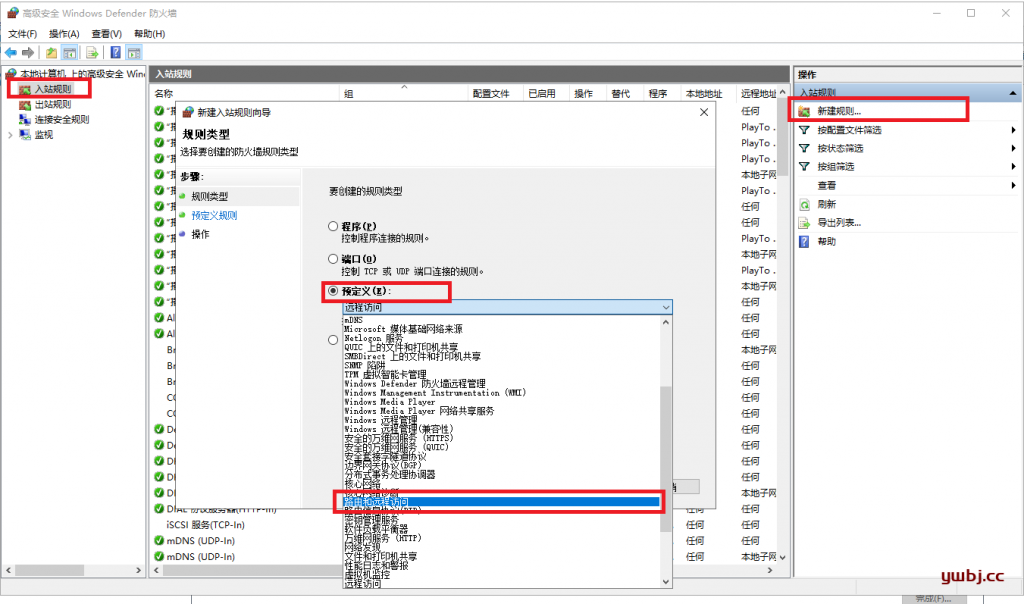Click the dropdown list's scroll-down arrow
1024x604 pixels.
click(666, 581)
